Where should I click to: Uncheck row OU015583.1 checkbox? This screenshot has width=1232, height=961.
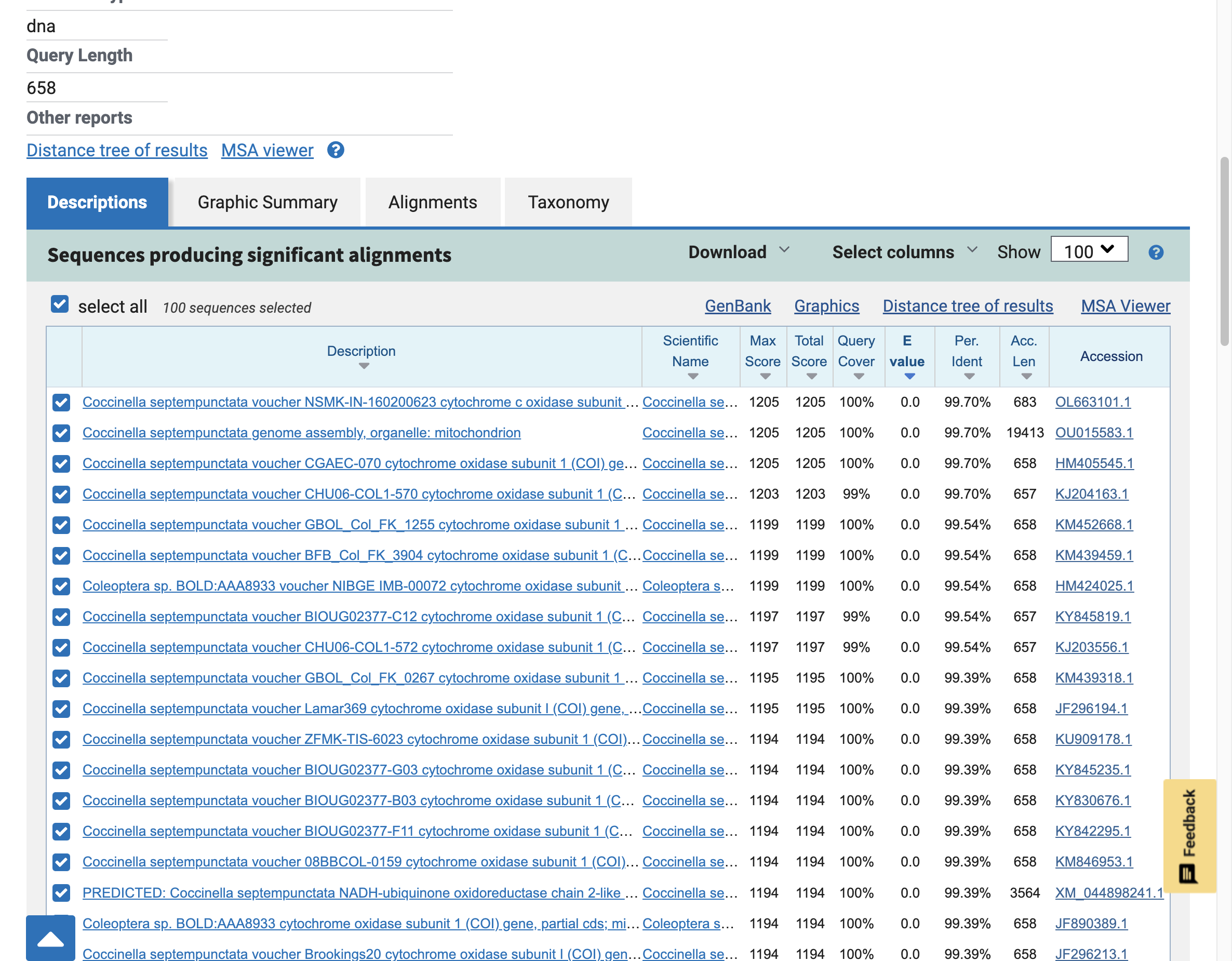click(61, 433)
